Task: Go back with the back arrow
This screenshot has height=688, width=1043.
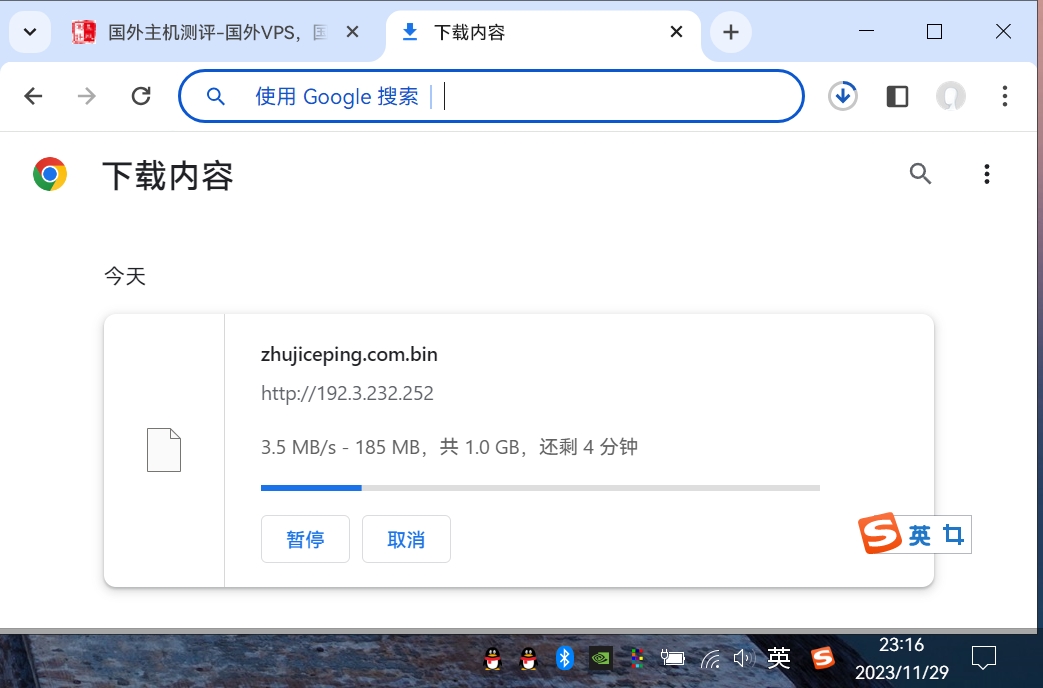Action: (33, 96)
